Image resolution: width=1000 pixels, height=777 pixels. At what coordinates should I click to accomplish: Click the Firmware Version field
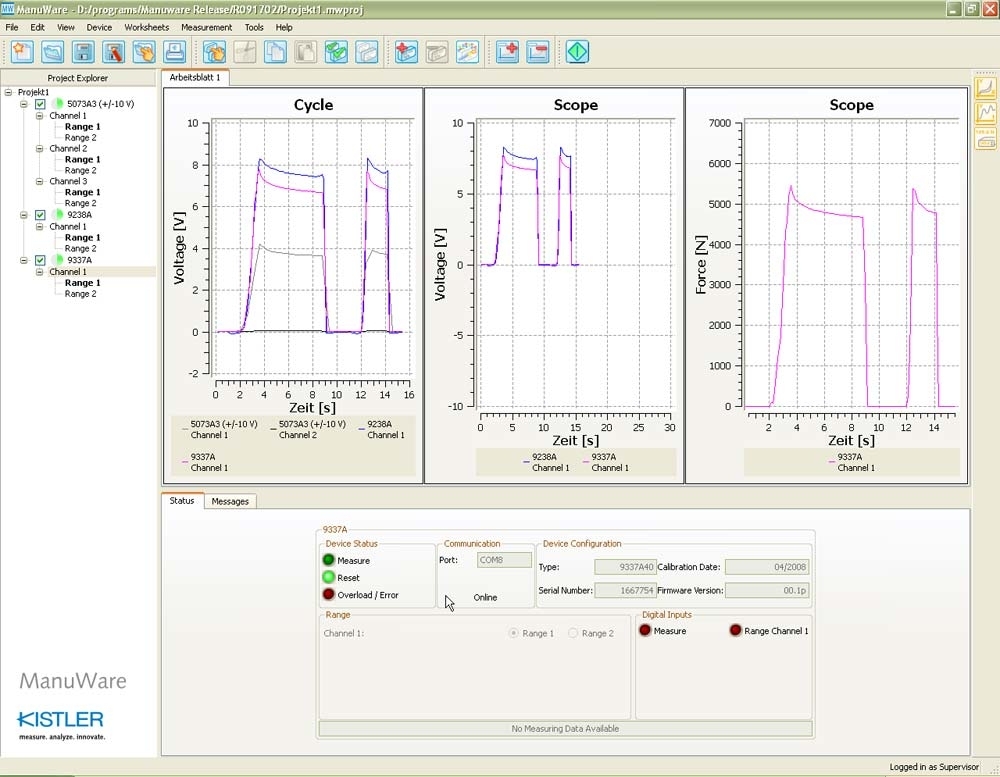(767, 590)
